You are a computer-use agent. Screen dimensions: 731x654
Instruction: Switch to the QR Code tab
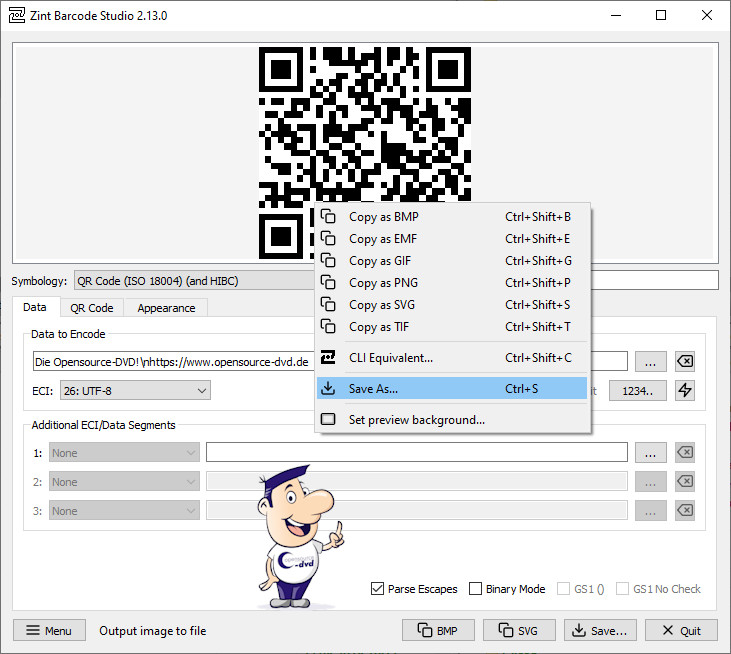coord(92,308)
